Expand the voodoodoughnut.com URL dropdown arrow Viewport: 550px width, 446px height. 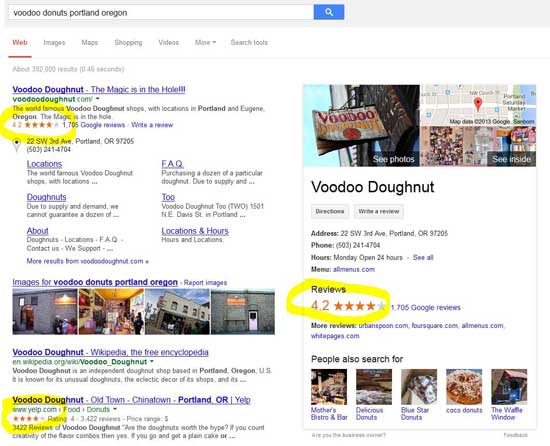coord(98,99)
